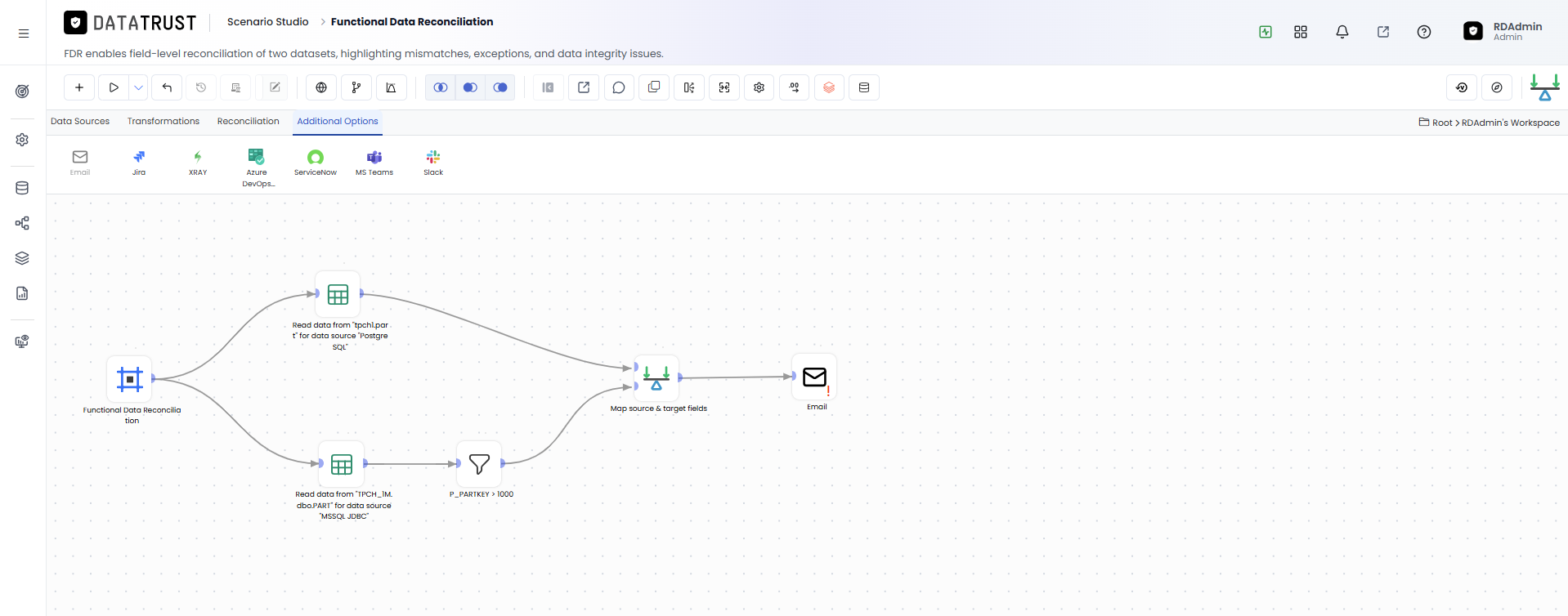Screen dimensions: 1568x616
Task: Click the large balance reconciliation icon top-right
Action: [x=1545, y=87]
